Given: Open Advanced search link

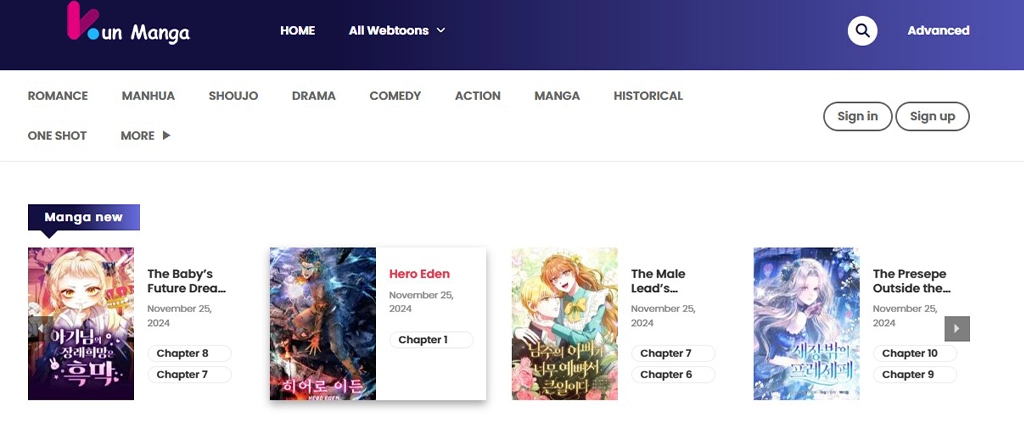Looking at the screenshot, I should point(938,31).
